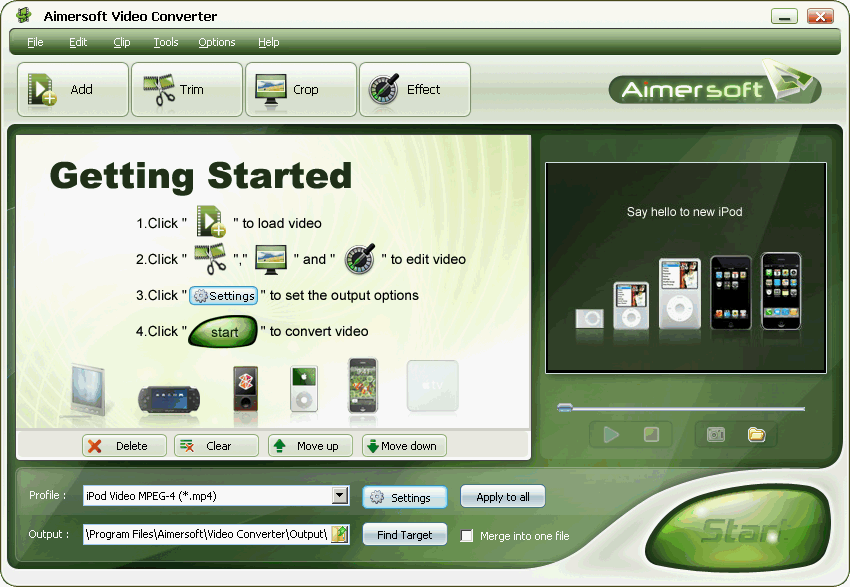The height and width of the screenshot is (587, 850).
Task: Click the 'Profile :' label
Action: 48,495
